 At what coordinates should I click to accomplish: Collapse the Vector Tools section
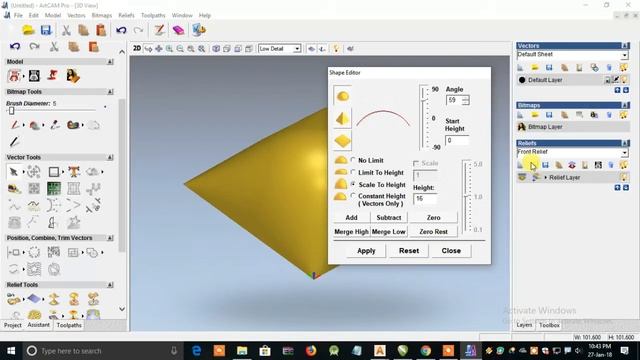point(110,157)
